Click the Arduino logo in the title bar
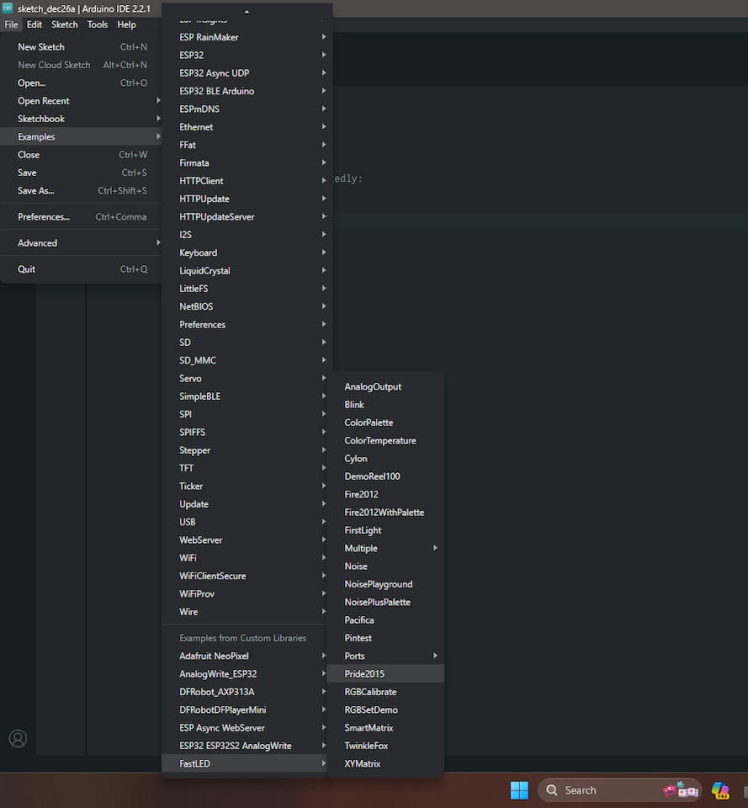The width and height of the screenshot is (748, 808). tap(8, 8)
